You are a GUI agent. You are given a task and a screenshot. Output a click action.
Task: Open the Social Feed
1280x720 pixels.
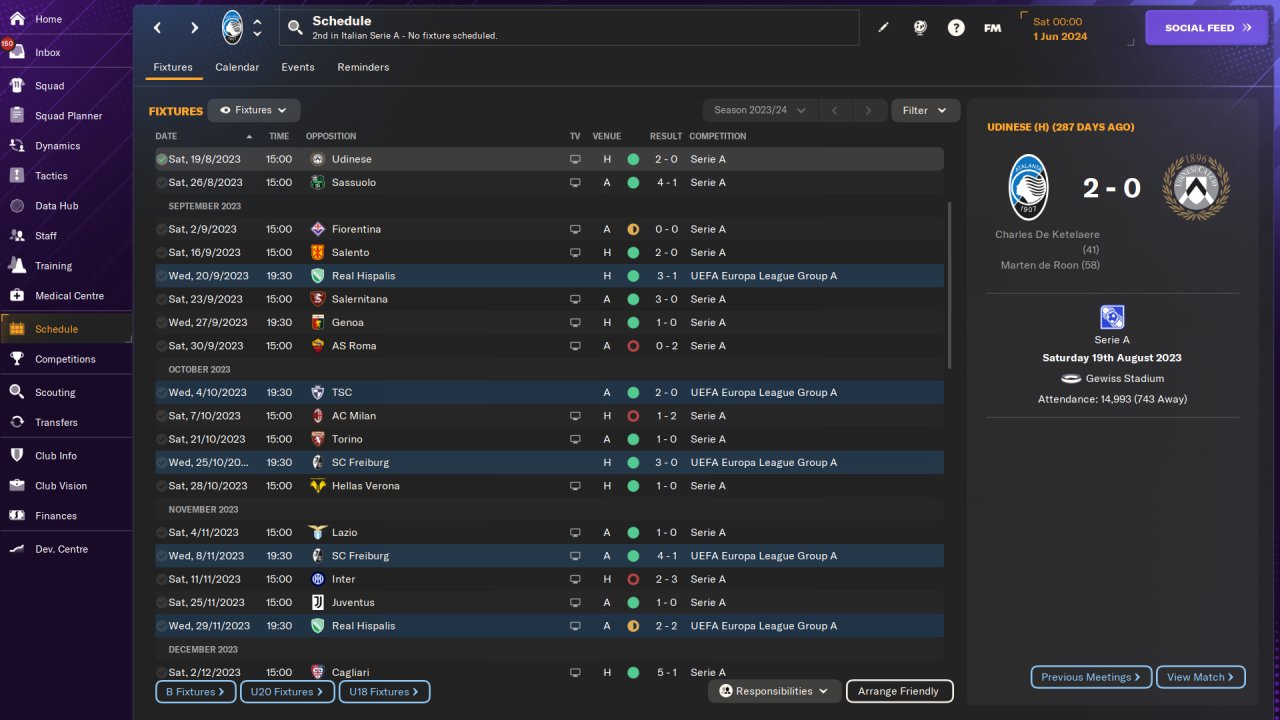coord(1207,28)
